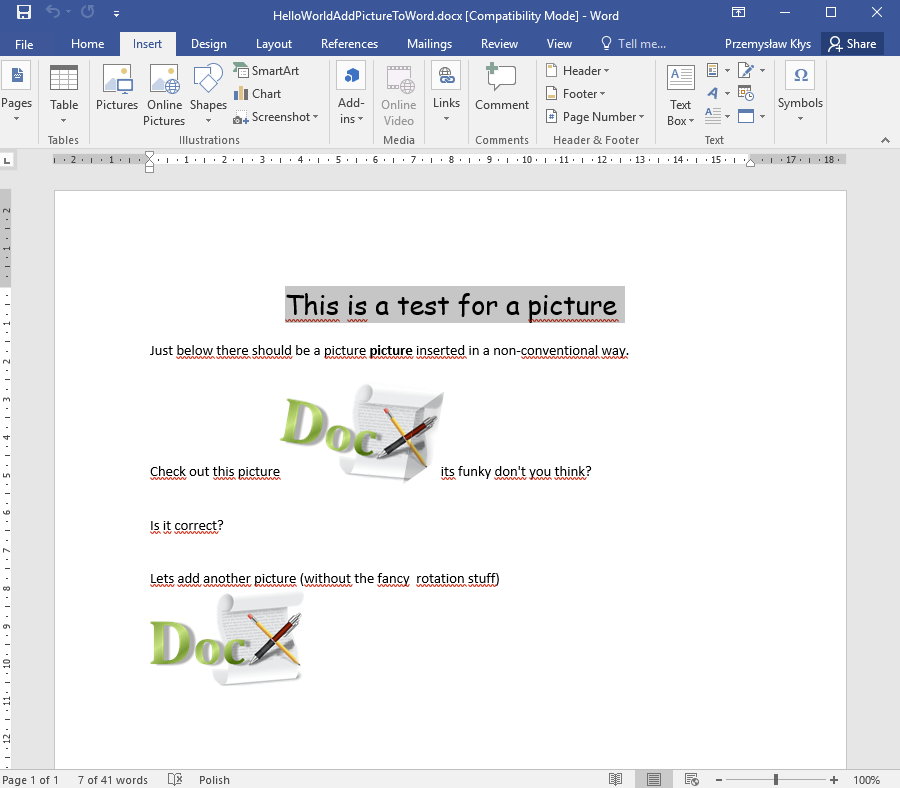Insert a SmartArt graphic

pyautogui.click(x=267, y=71)
